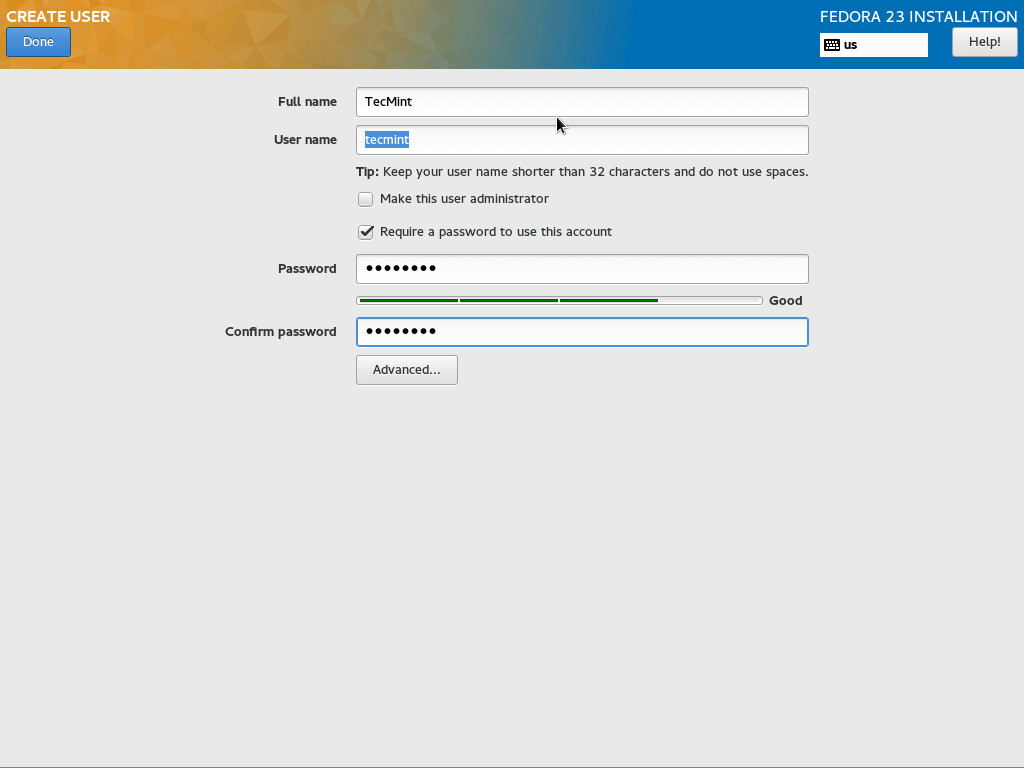Click the Password label
1024x768 pixels.
307,268
